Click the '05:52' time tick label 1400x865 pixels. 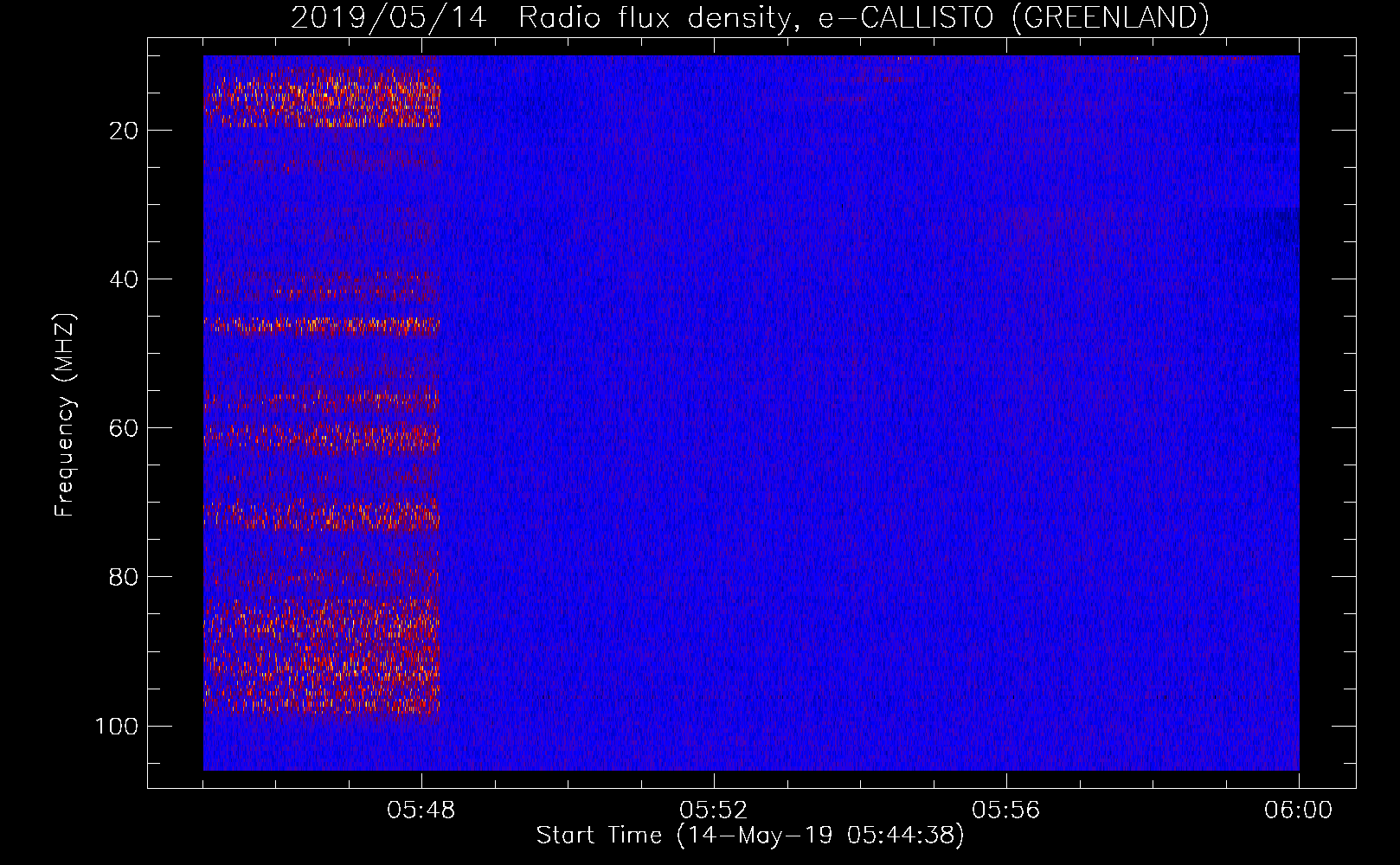click(714, 811)
